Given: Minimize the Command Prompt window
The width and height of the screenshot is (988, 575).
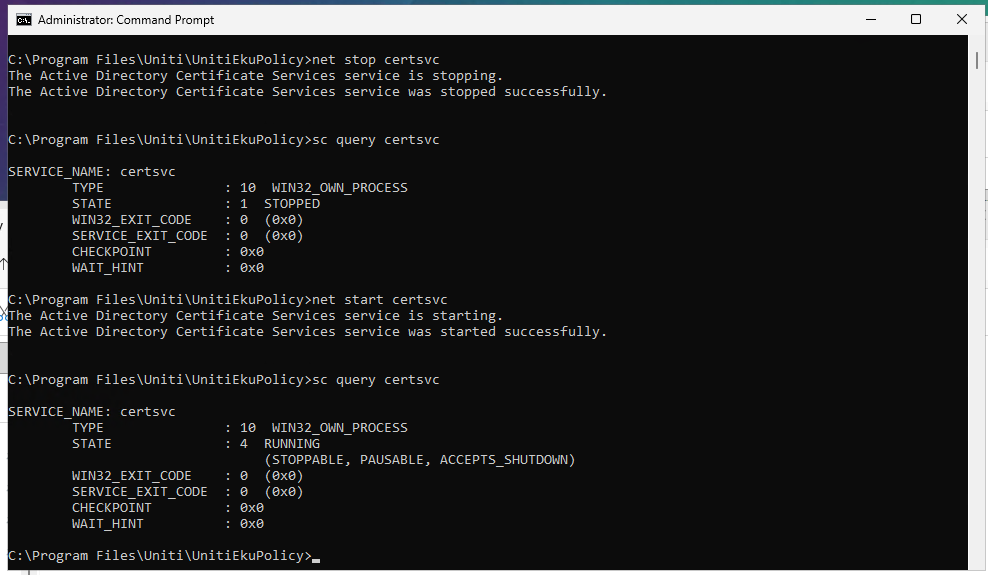Looking at the screenshot, I should (869, 19).
